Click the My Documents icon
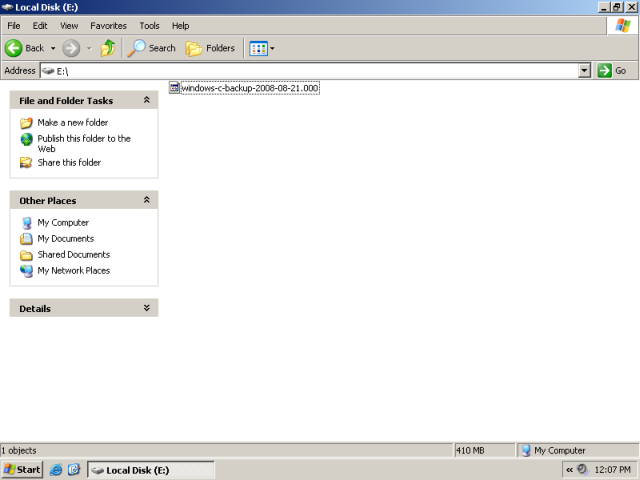 [26, 238]
